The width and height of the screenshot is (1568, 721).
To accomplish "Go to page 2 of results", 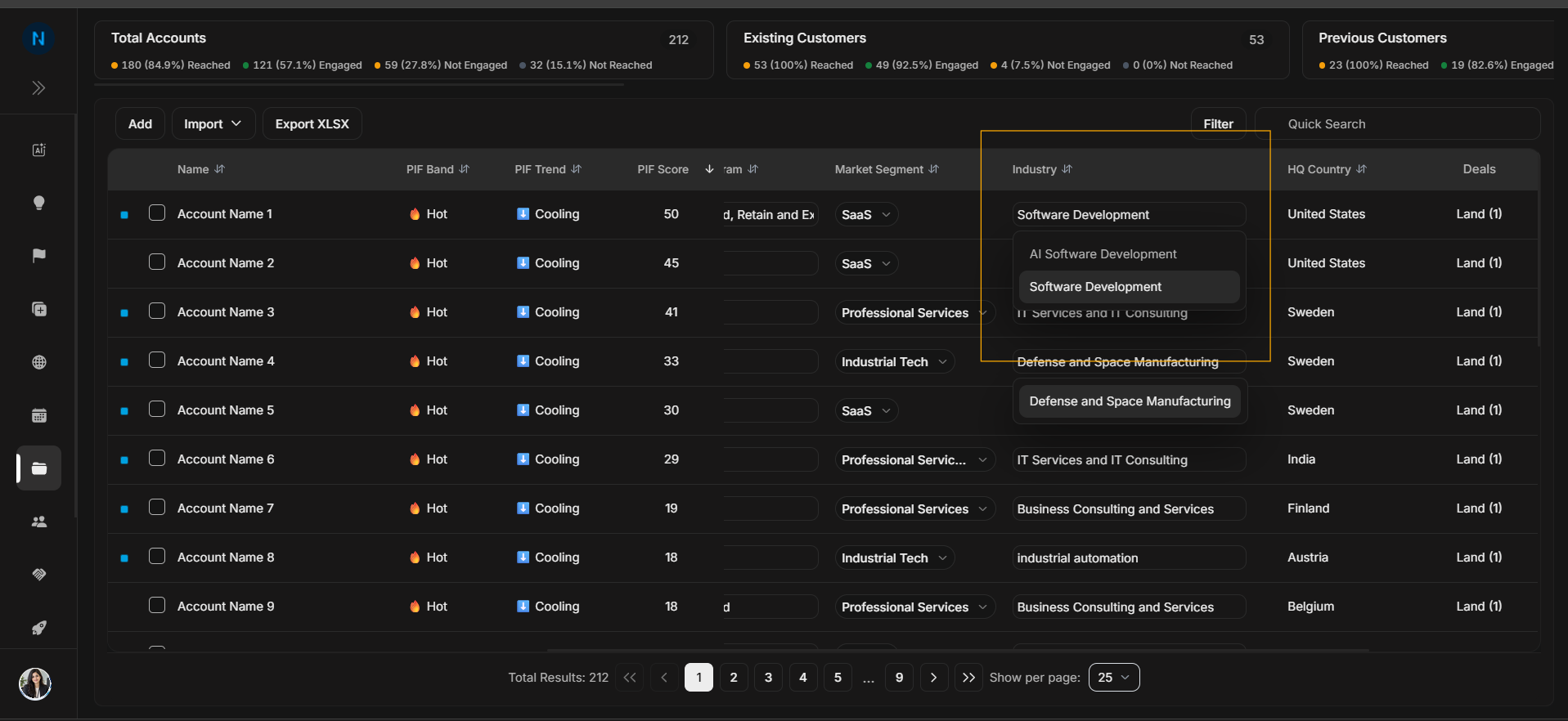I will point(734,677).
